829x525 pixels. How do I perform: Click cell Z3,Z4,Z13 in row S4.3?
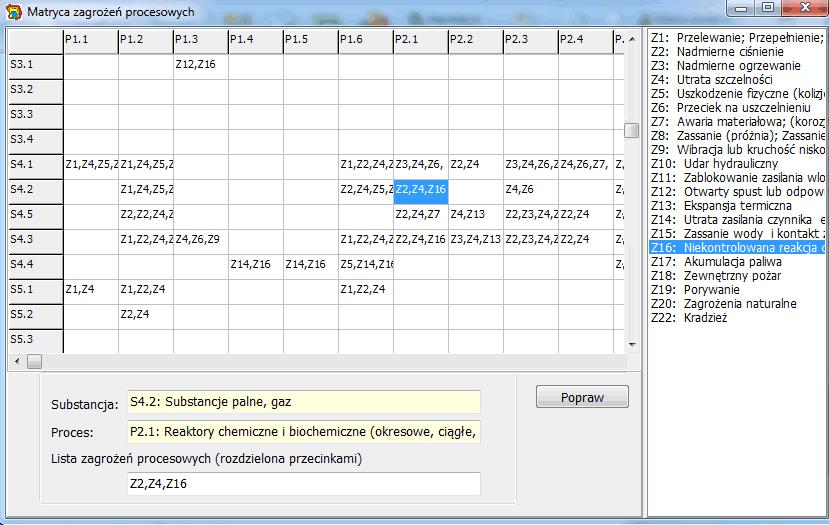476,242
